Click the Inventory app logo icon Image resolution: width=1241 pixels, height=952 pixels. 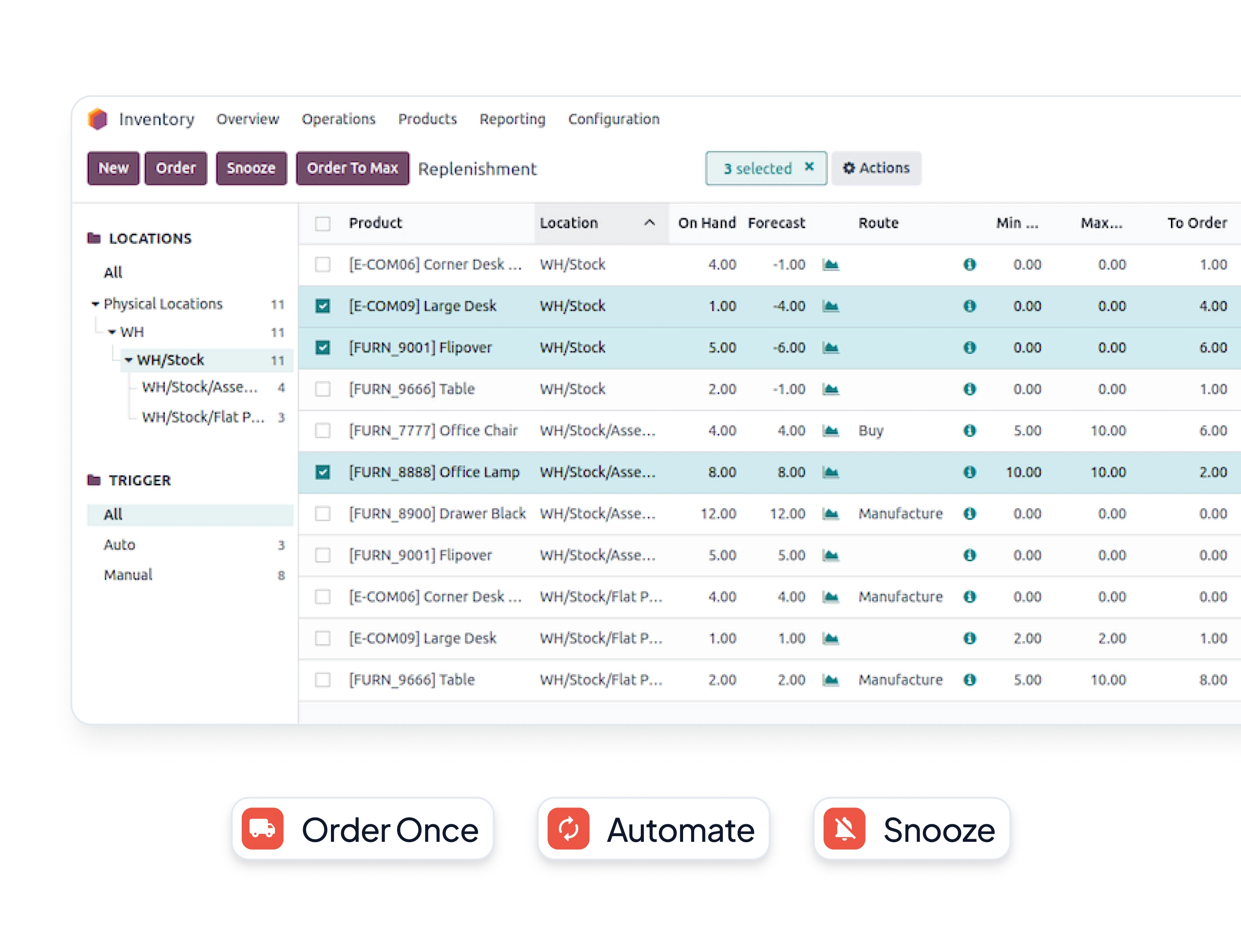97,119
